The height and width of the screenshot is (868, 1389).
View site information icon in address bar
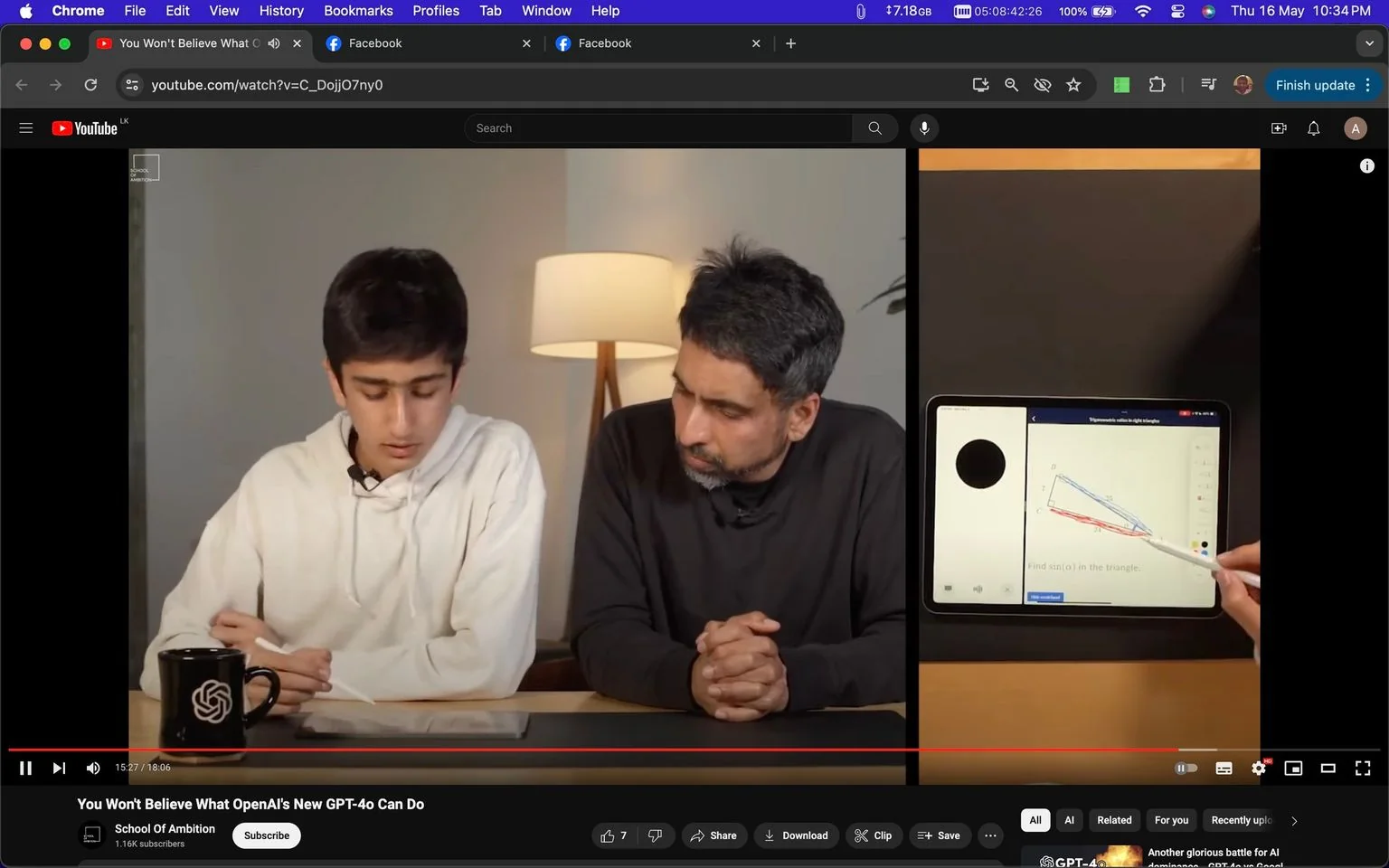(x=132, y=85)
